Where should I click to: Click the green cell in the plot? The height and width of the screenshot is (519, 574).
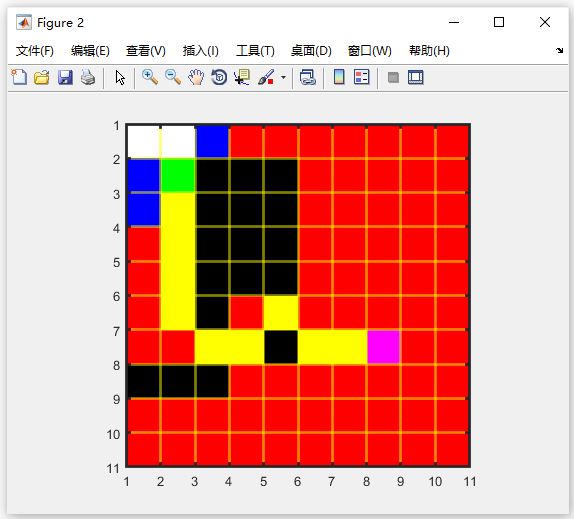178,175
